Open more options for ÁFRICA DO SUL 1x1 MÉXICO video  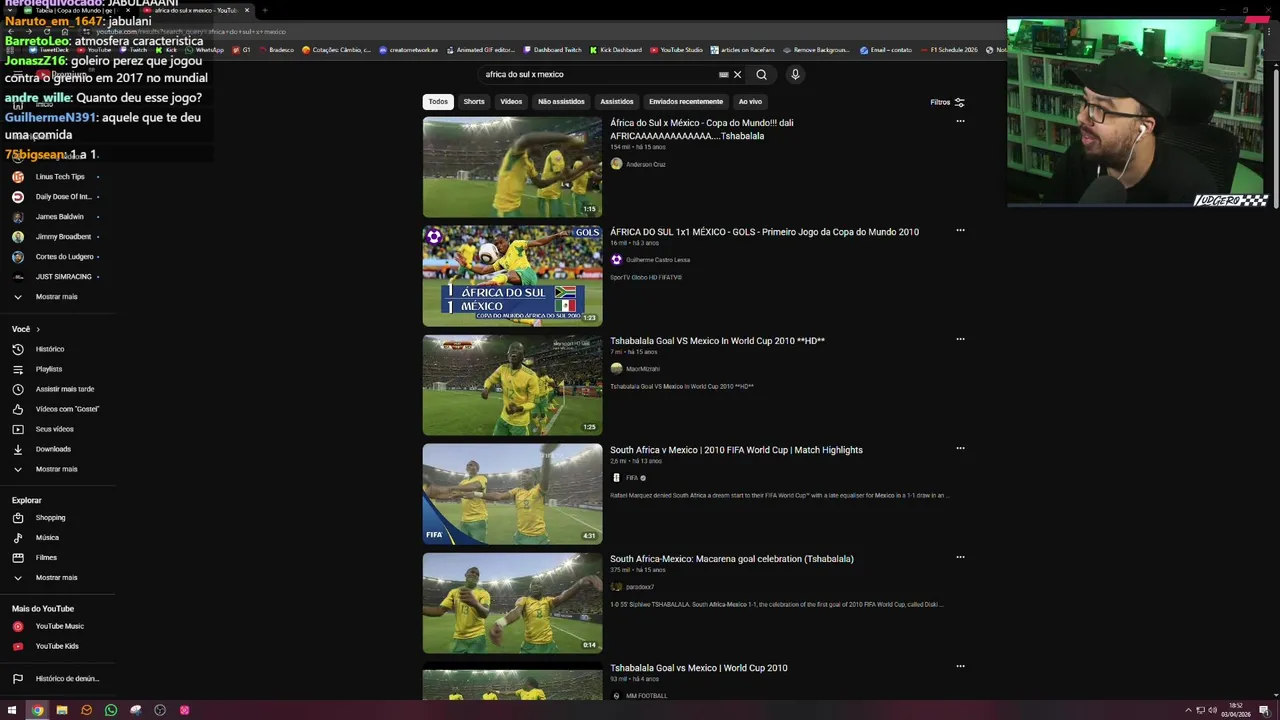click(960, 230)
